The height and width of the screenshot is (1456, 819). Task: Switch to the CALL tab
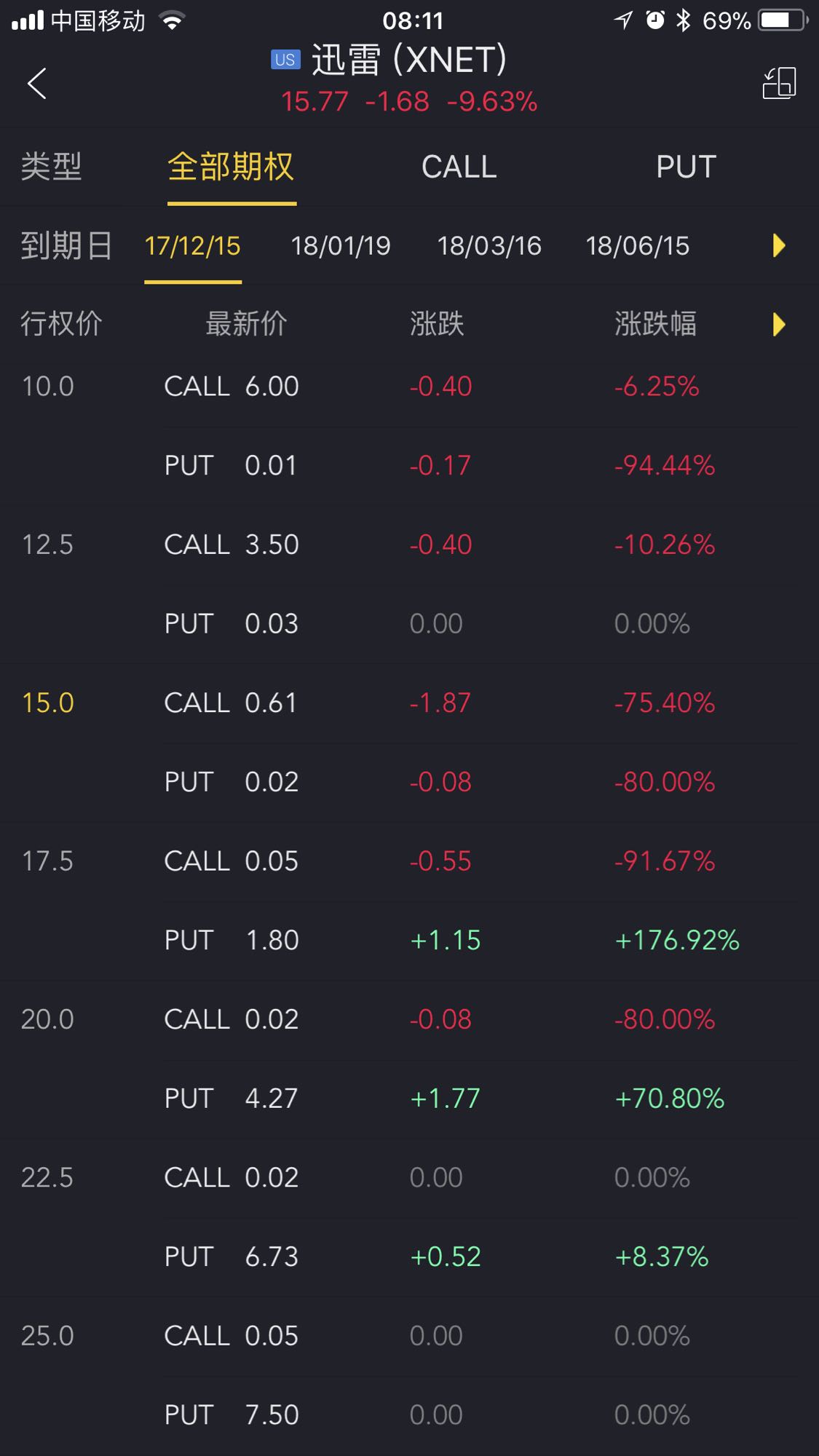pyautogui.click(x=459, y=167)
